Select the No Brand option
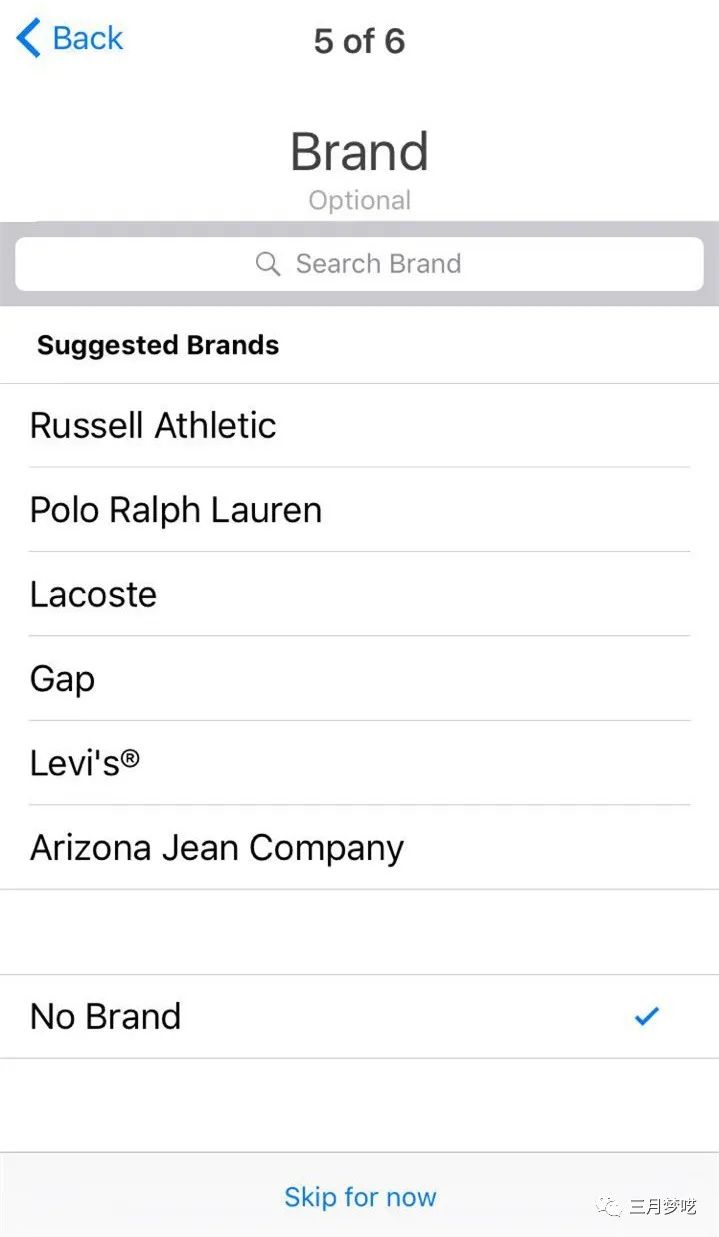 coord(106,1016)
